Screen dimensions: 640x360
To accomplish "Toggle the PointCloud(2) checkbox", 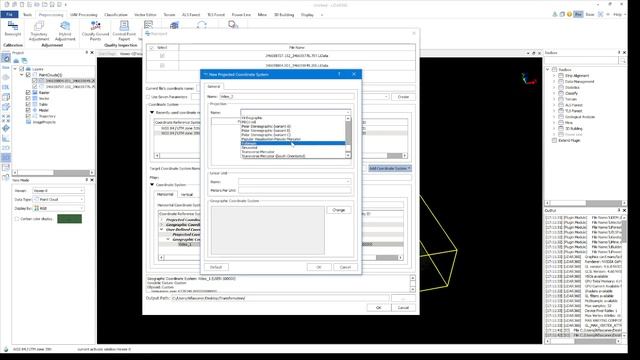I will [28, 75].
